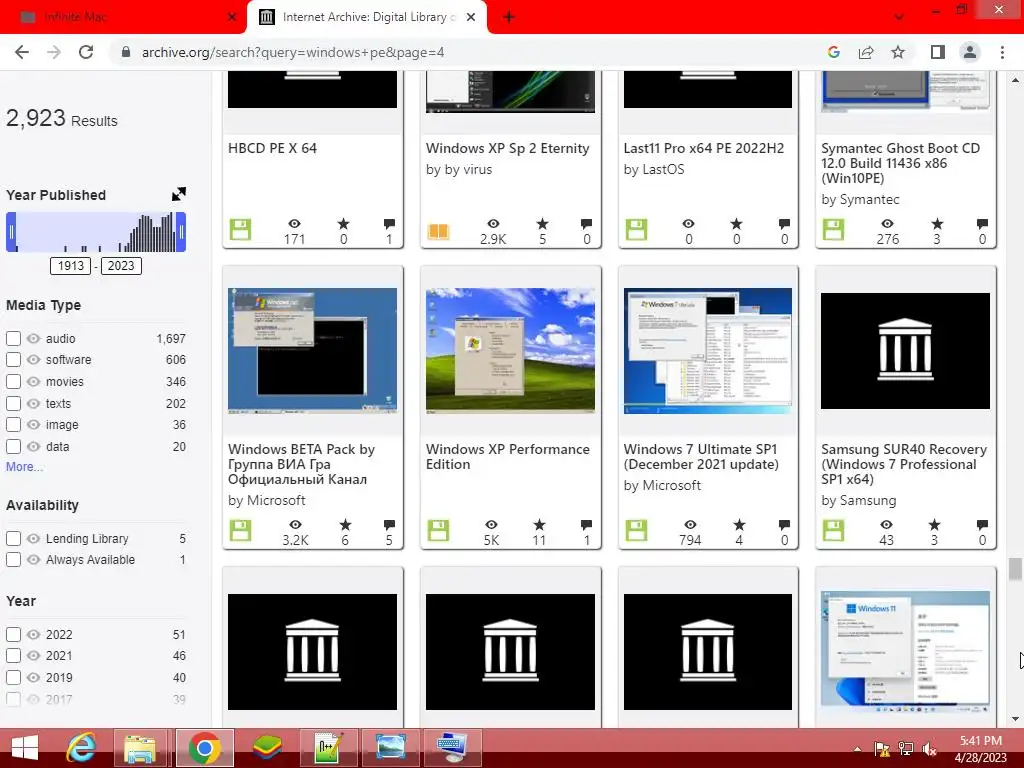Open a new browser tab
This screenshot has width=1024, height=768.
[509, 17]
